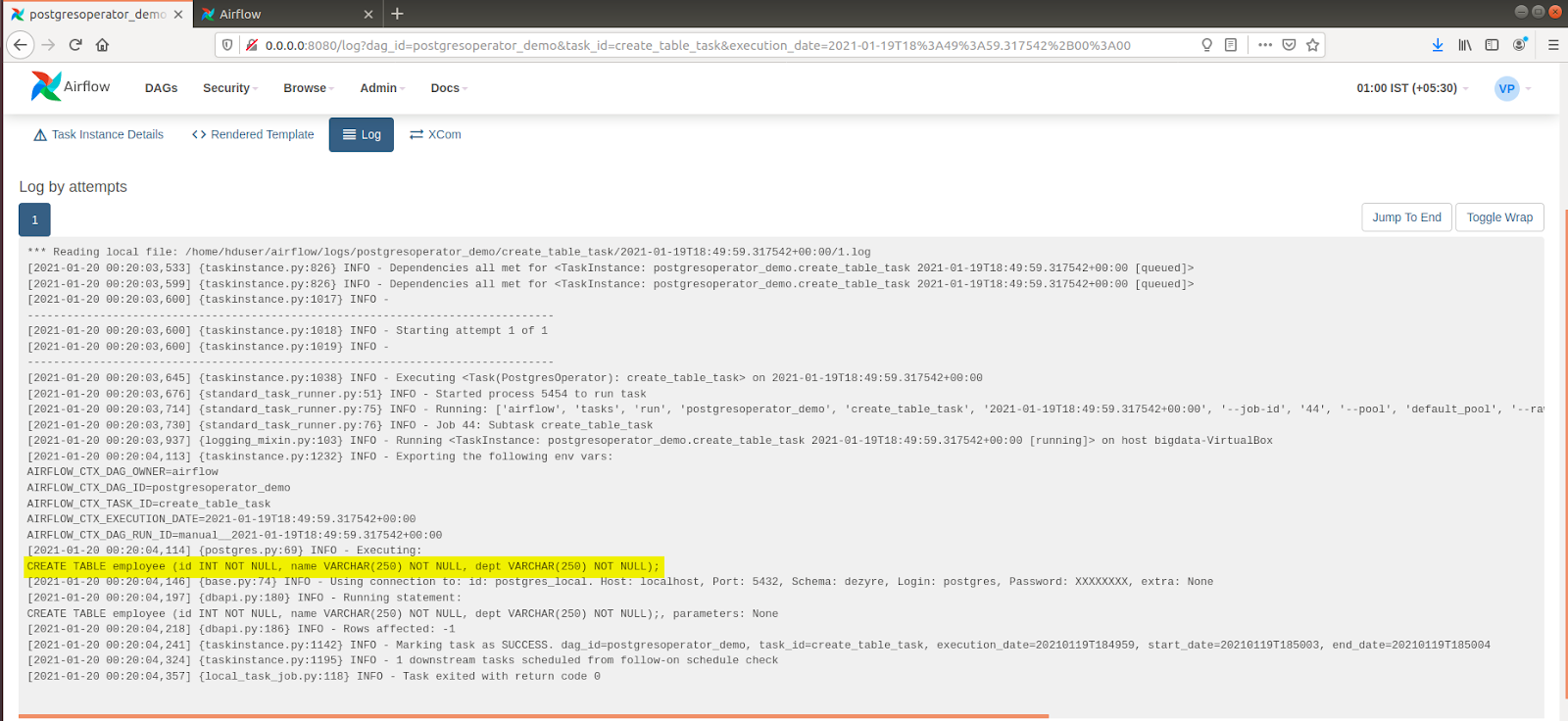Open the Firefox hamburger menu
The height and width of the screenshot is (721, 1568).
point(1553,45)
